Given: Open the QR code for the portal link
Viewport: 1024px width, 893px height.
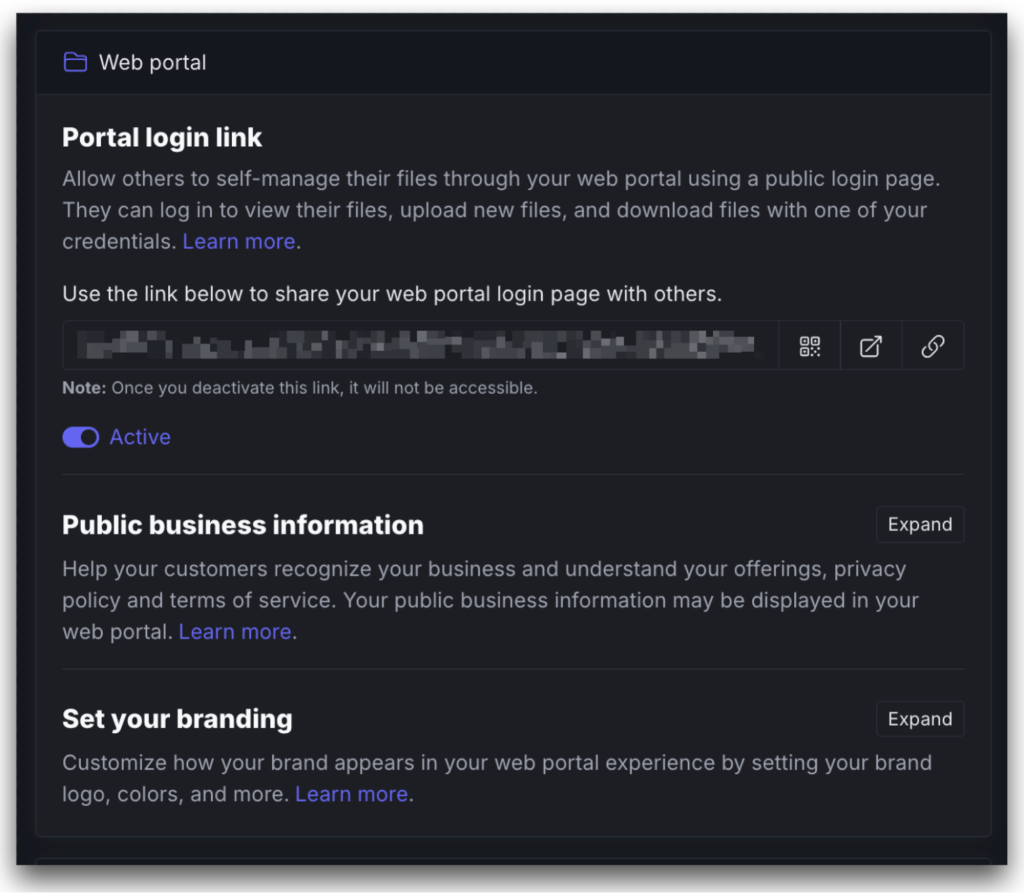Looking at the screenshot, I should tap(809, 345).
